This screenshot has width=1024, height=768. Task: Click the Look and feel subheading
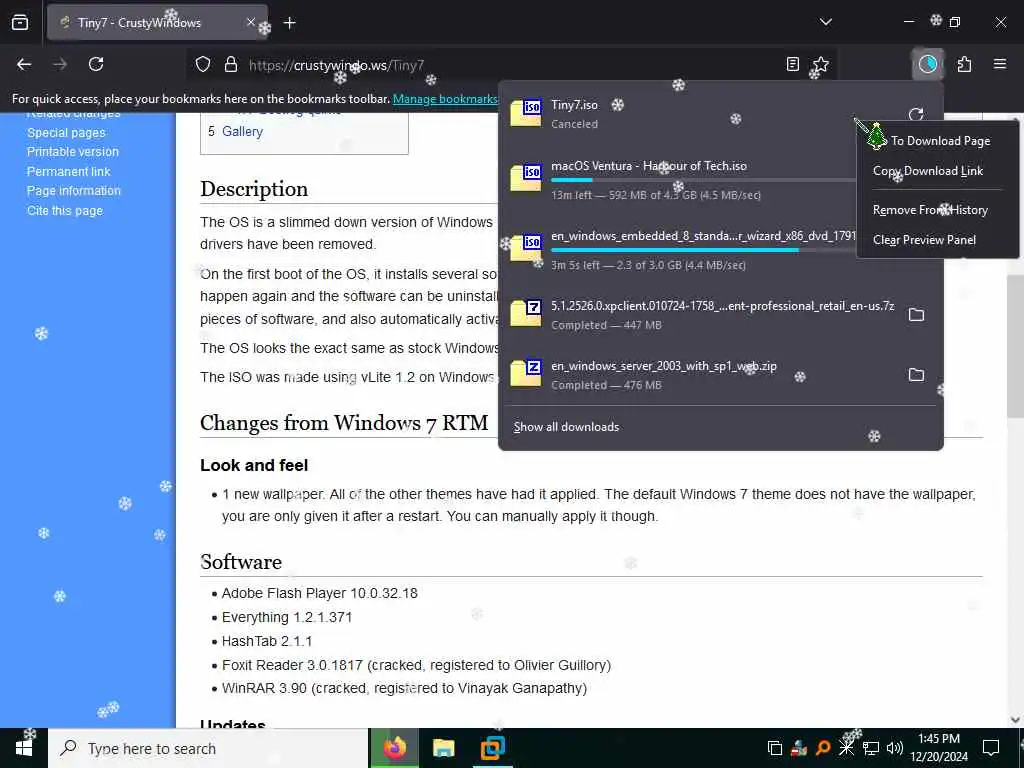[254, 465]
